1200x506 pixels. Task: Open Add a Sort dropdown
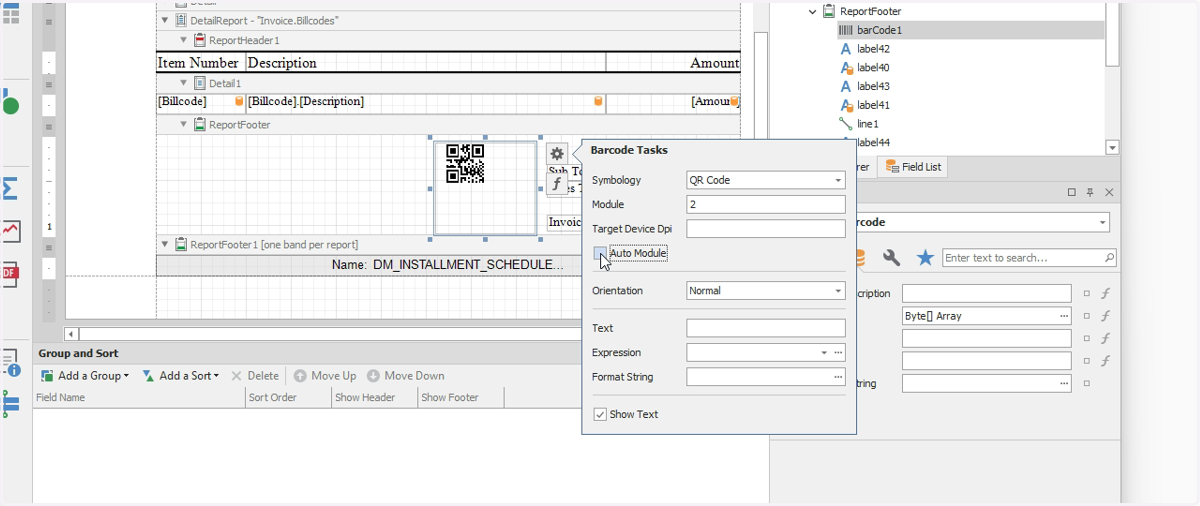181,376
